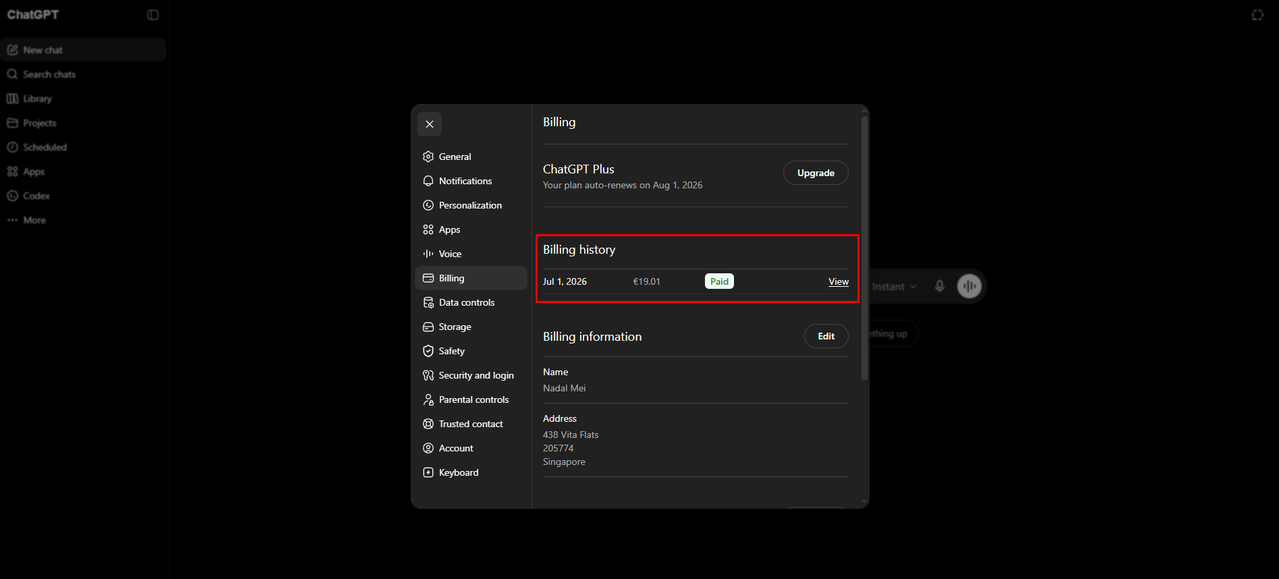
Task: Click the Codex icon in sidebar
Action: pos(13,196)
